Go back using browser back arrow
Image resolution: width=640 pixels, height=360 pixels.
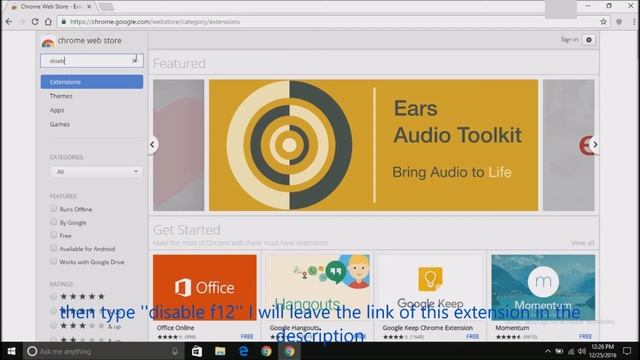point(9,22)
